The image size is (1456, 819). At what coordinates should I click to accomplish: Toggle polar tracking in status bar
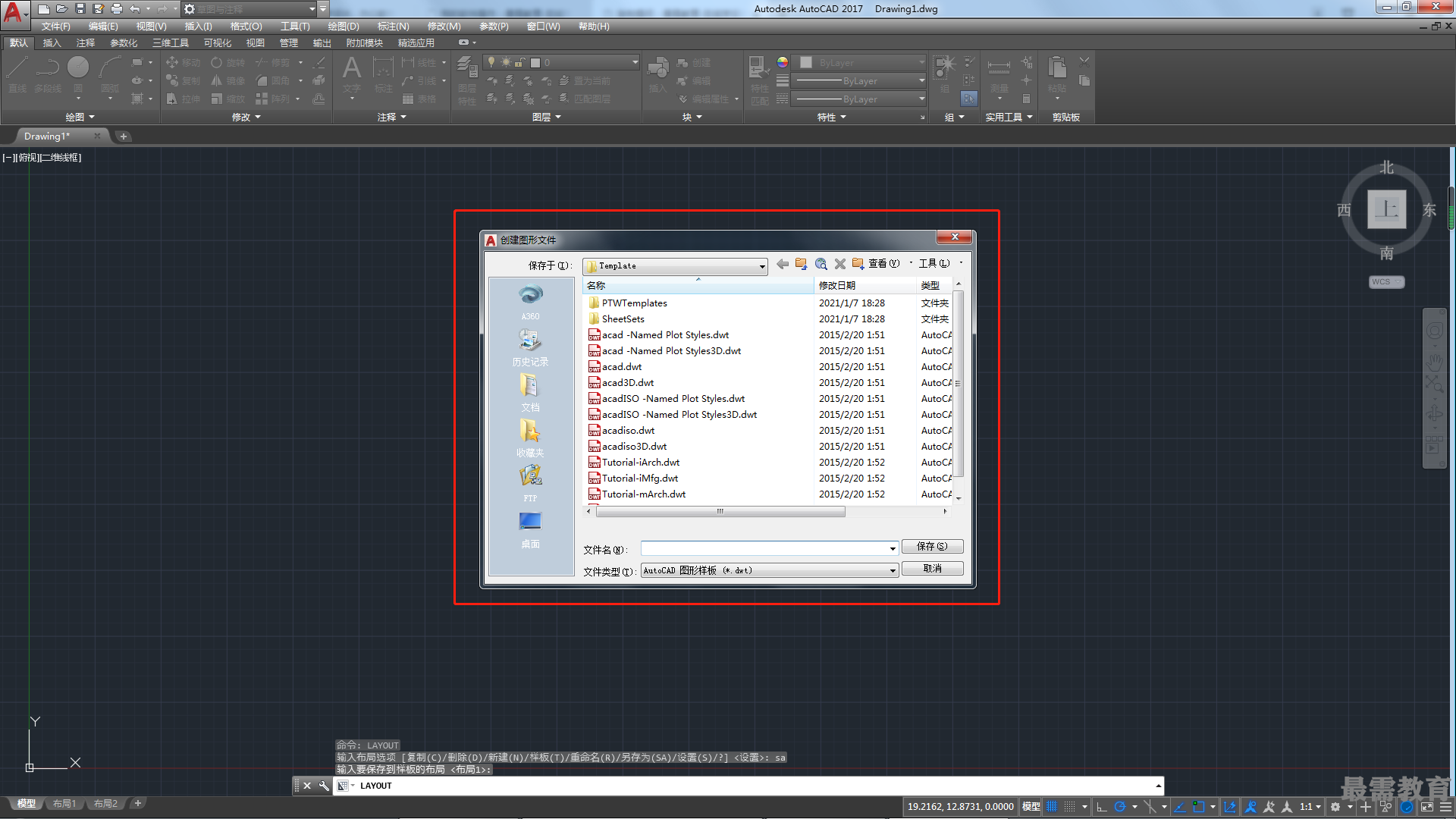pos(1120,807)
